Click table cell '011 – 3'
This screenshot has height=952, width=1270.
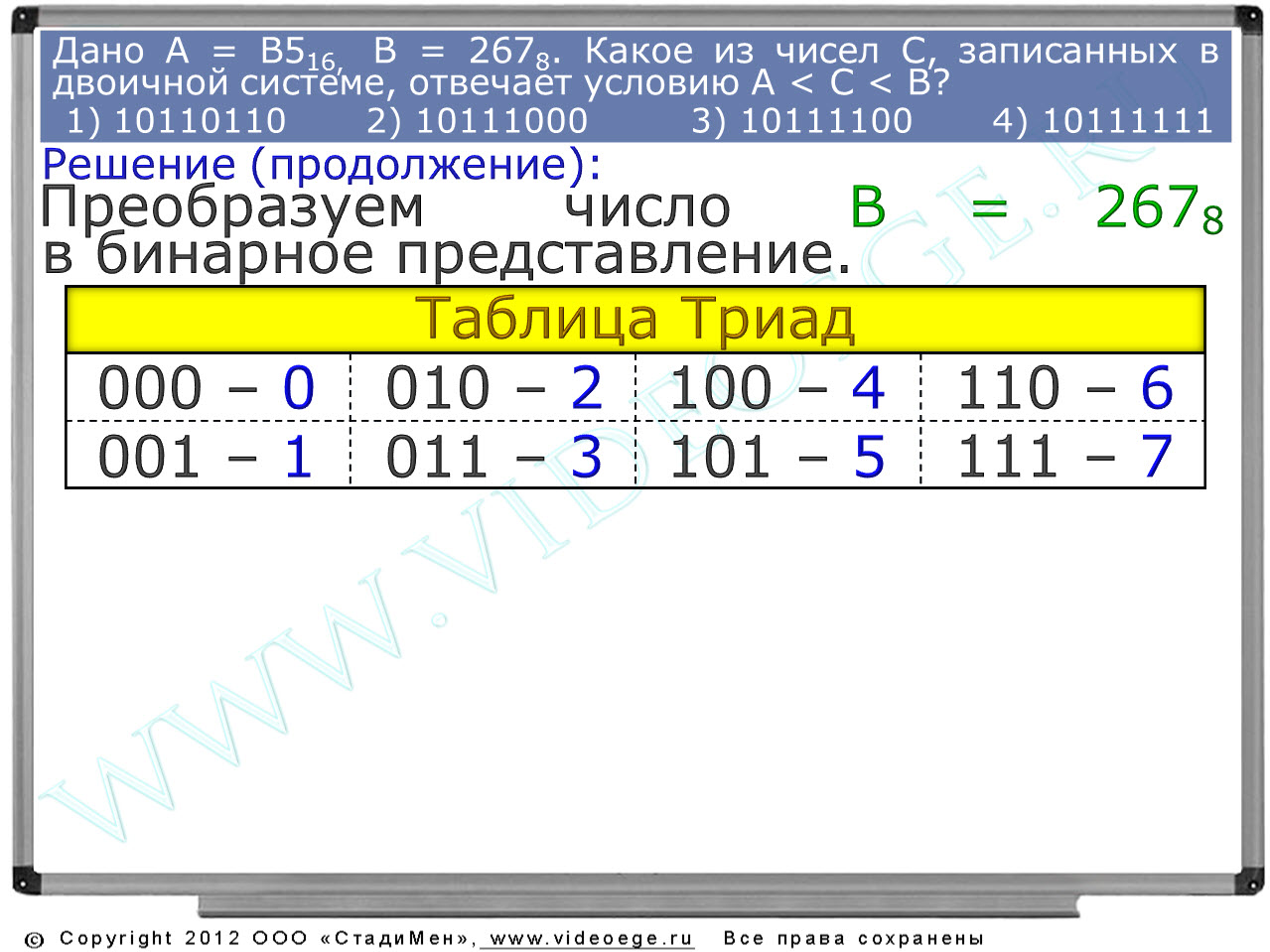pyautogui.click(x=494, y=456)
